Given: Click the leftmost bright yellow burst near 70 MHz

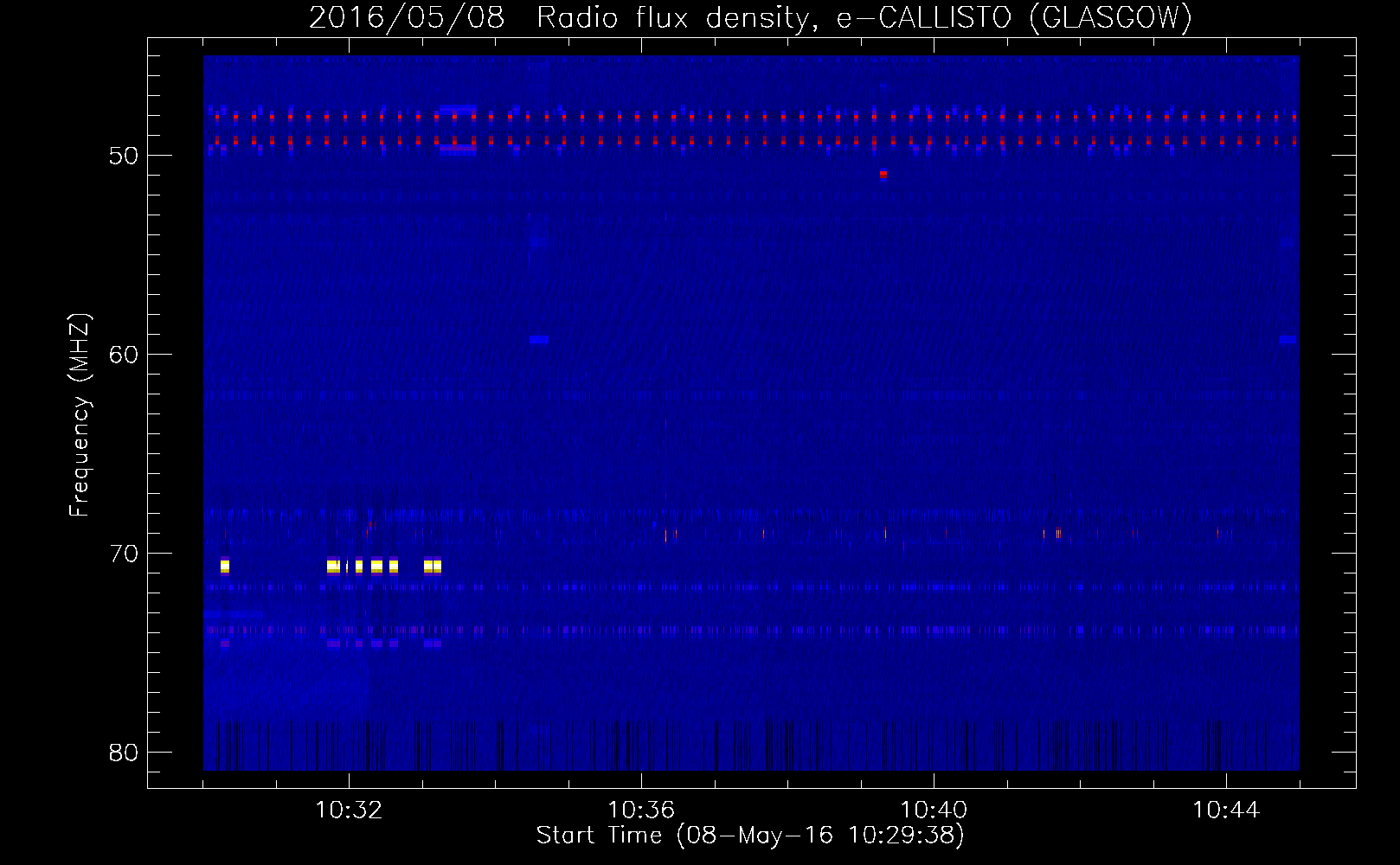Looking at the screenshot, I should 225,567.
